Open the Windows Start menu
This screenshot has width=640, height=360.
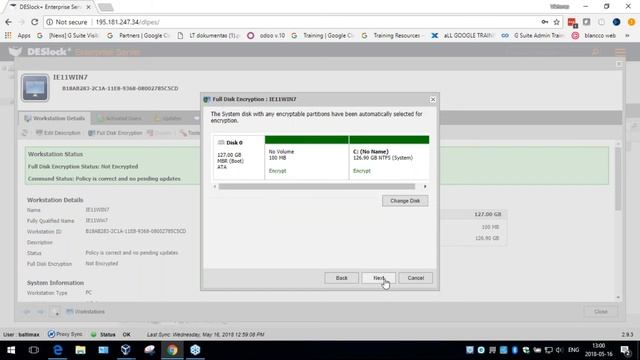pyautogui.click(x=11, y=350)
